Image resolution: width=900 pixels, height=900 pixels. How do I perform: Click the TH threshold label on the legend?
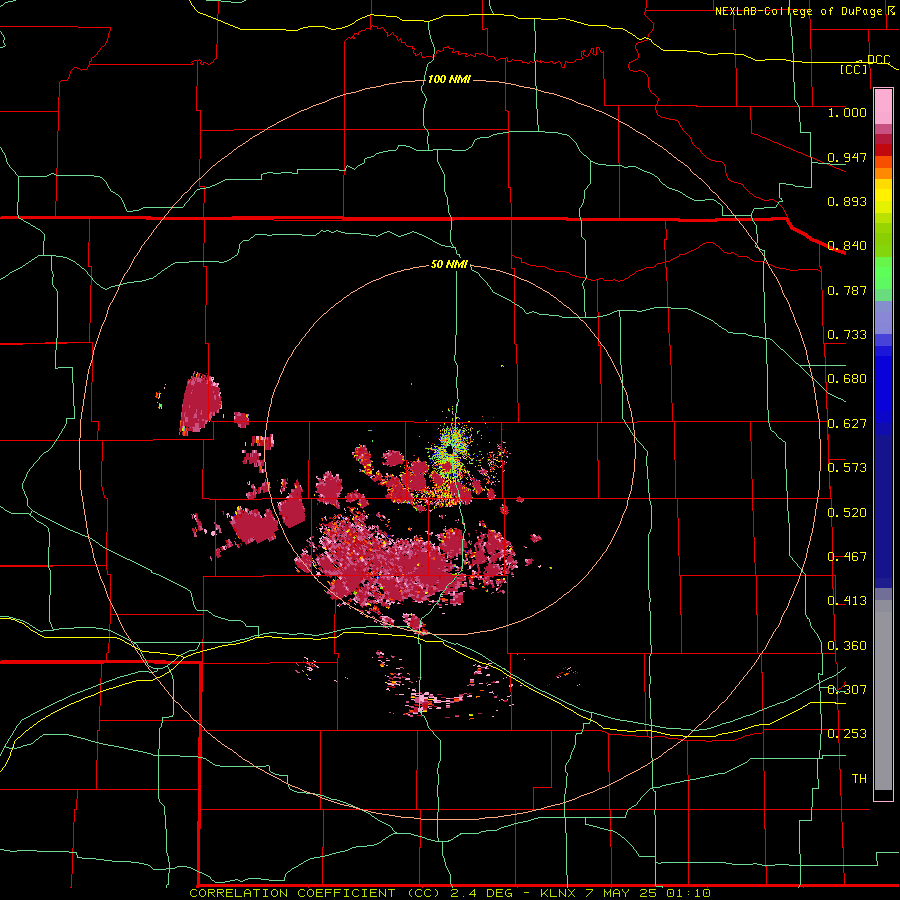point(859,778)
